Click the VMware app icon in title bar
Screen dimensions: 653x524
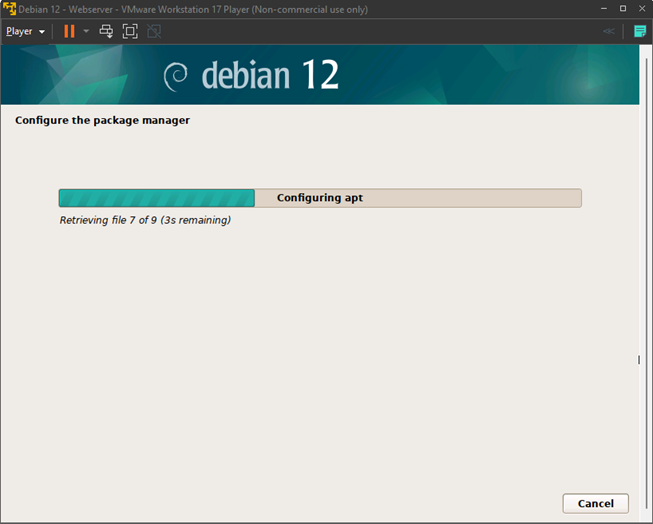point(9,9)
